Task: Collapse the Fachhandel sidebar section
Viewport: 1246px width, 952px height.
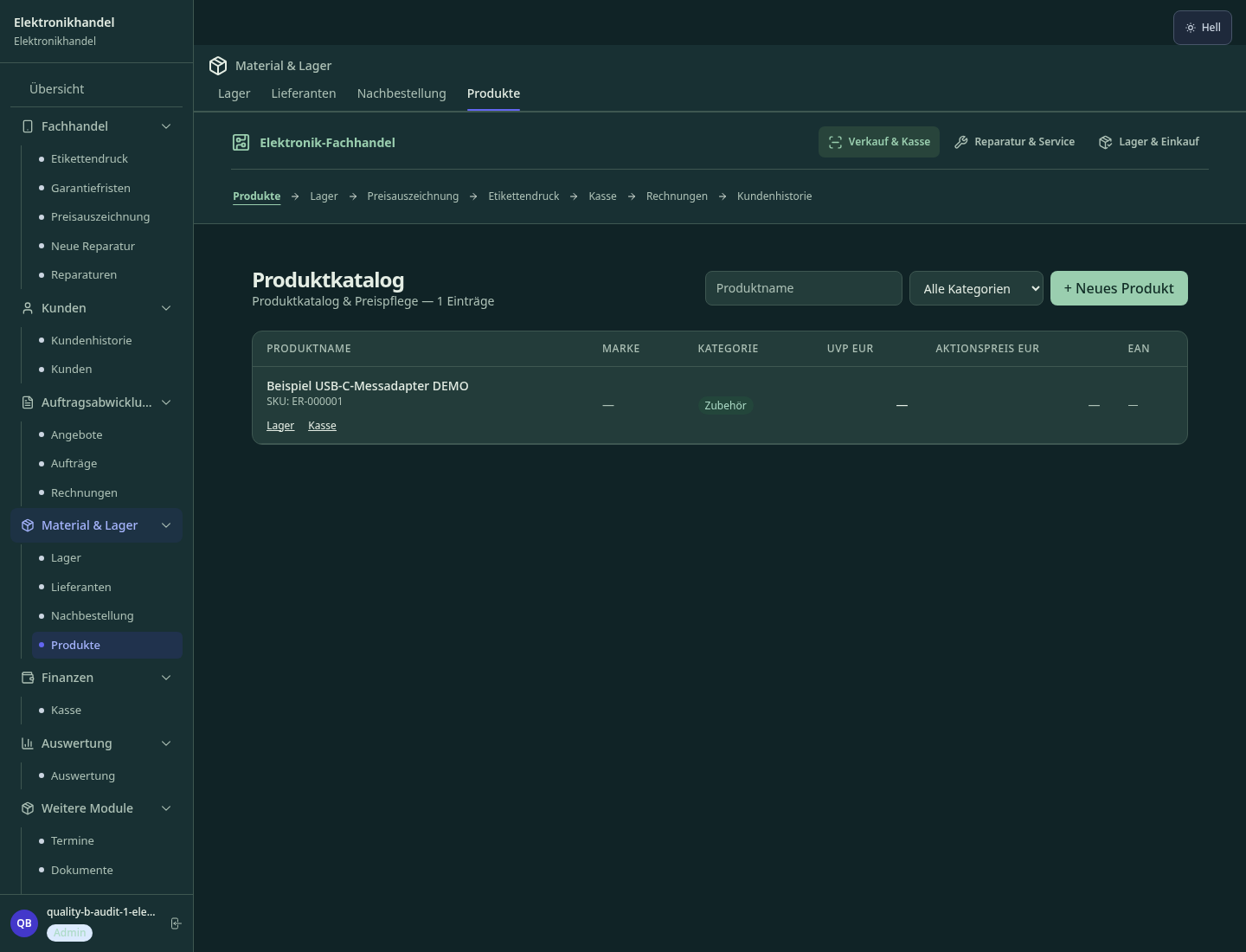Action: tap(166, 126)
